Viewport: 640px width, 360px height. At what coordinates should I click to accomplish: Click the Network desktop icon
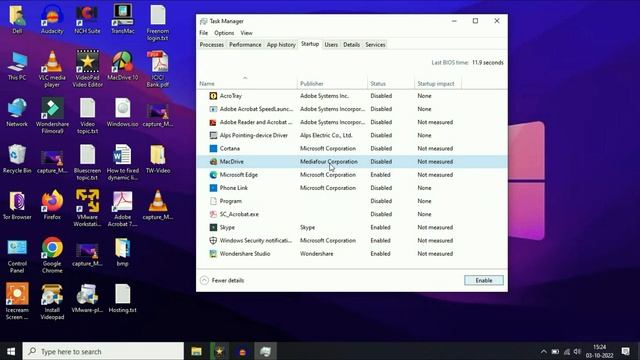coord(17,112)
